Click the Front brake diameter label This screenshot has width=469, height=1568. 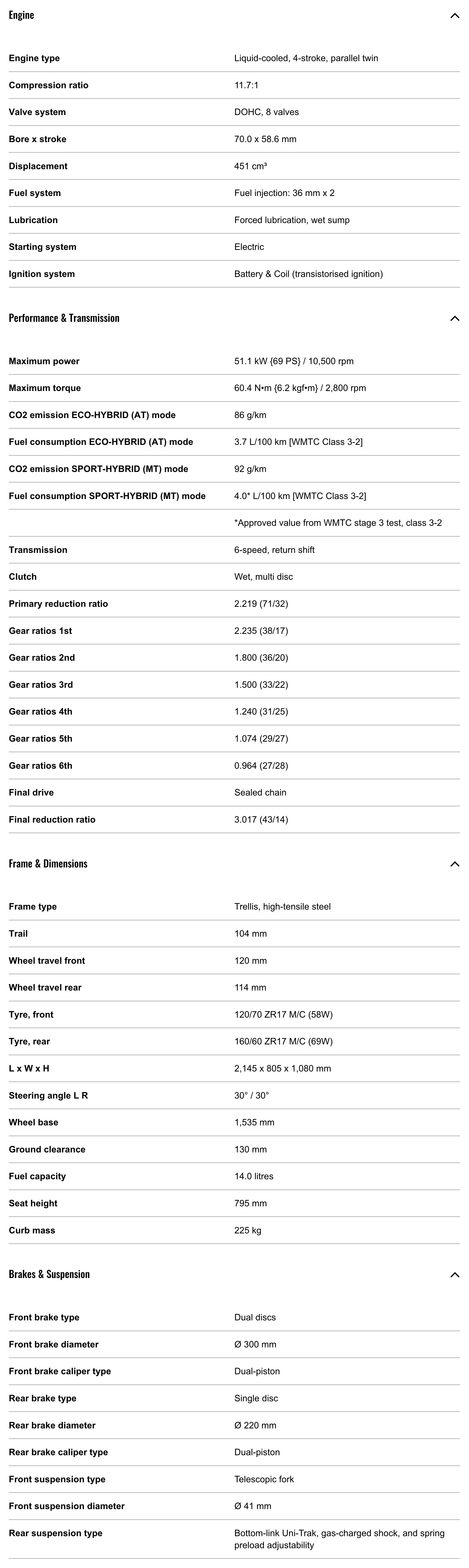[x=54, y=1344]
